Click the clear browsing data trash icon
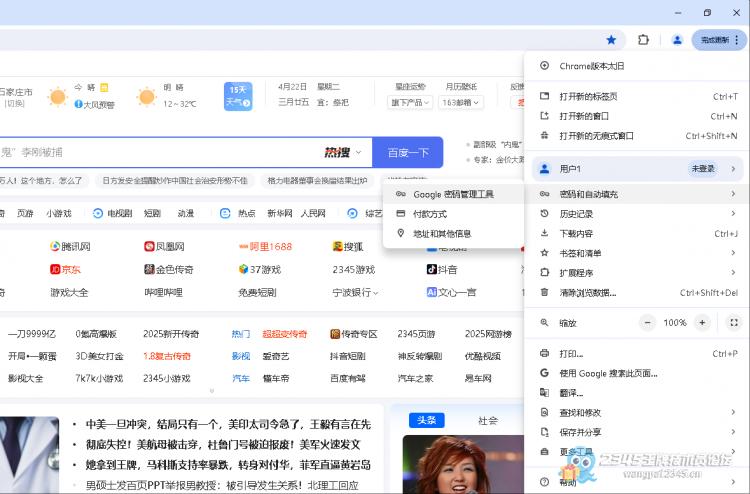This screenshot has height=494, width=750. (544, 292)
